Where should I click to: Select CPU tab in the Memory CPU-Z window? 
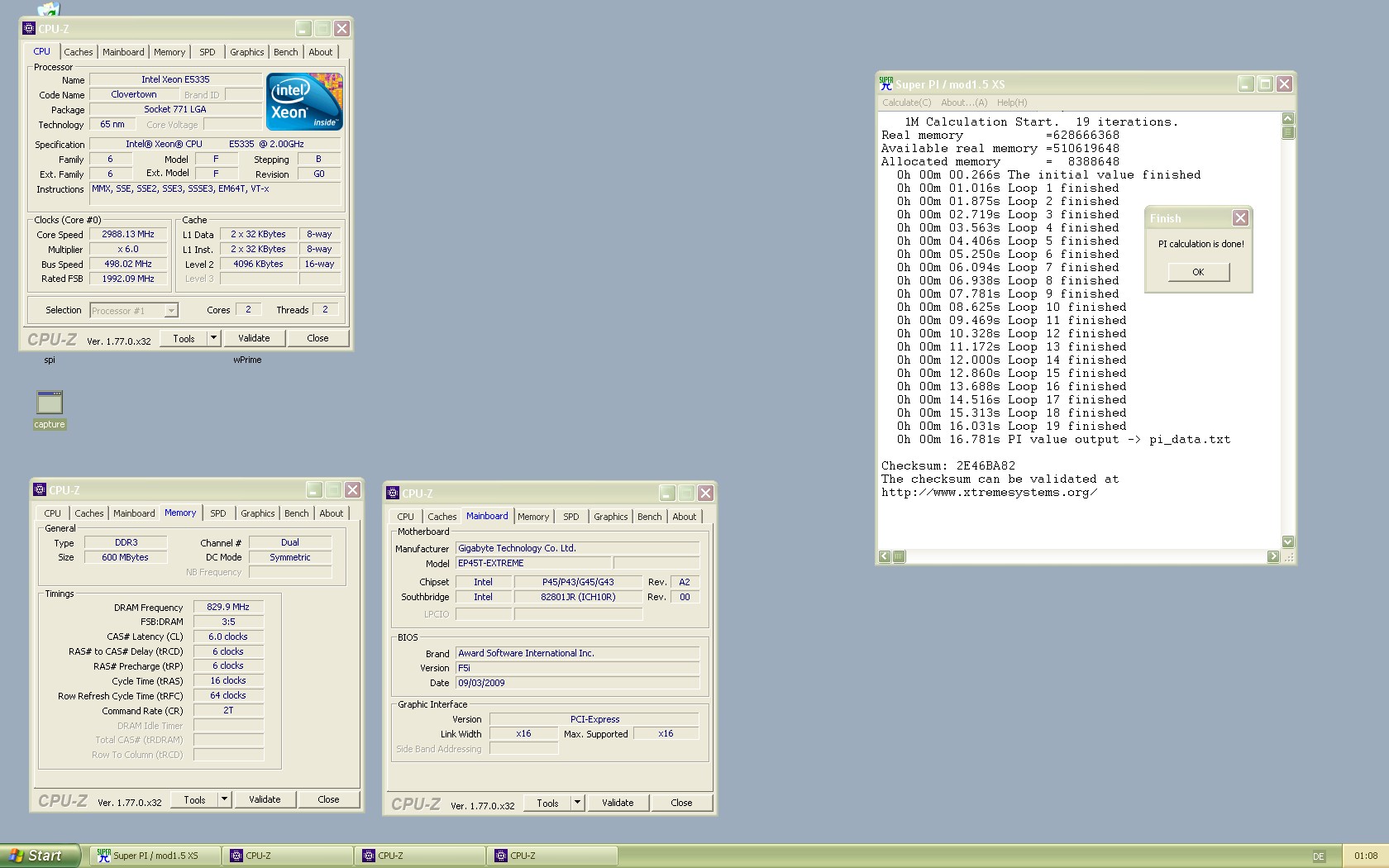[x=53, y=513]
